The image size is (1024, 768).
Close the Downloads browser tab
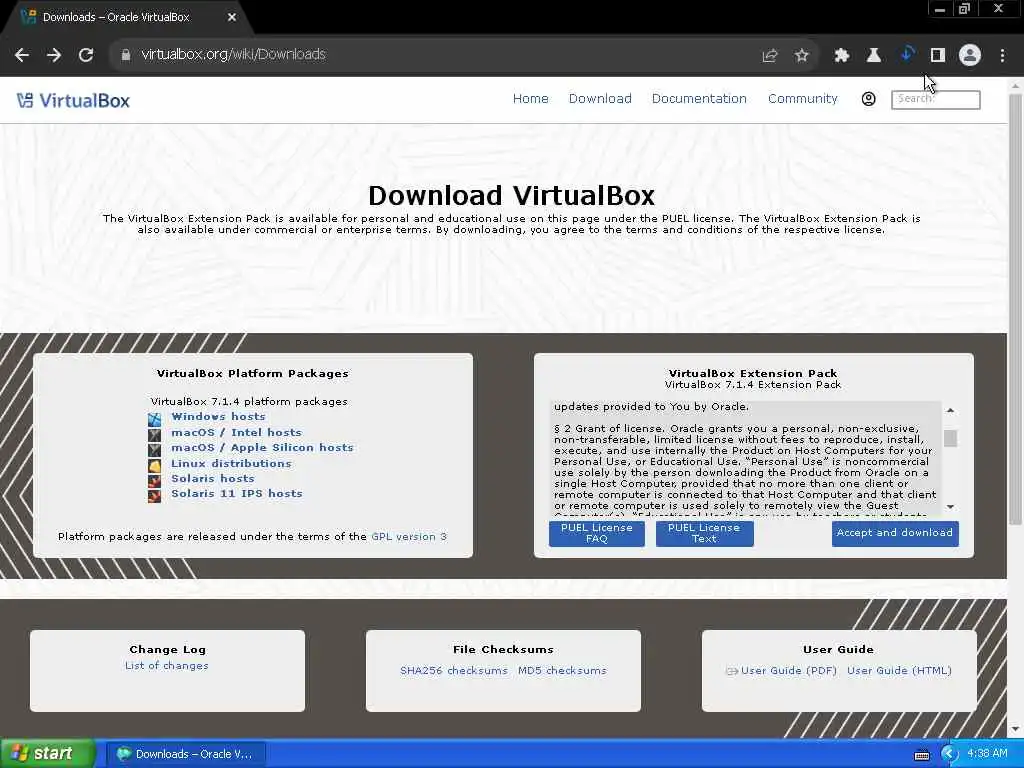click(232, 18)
